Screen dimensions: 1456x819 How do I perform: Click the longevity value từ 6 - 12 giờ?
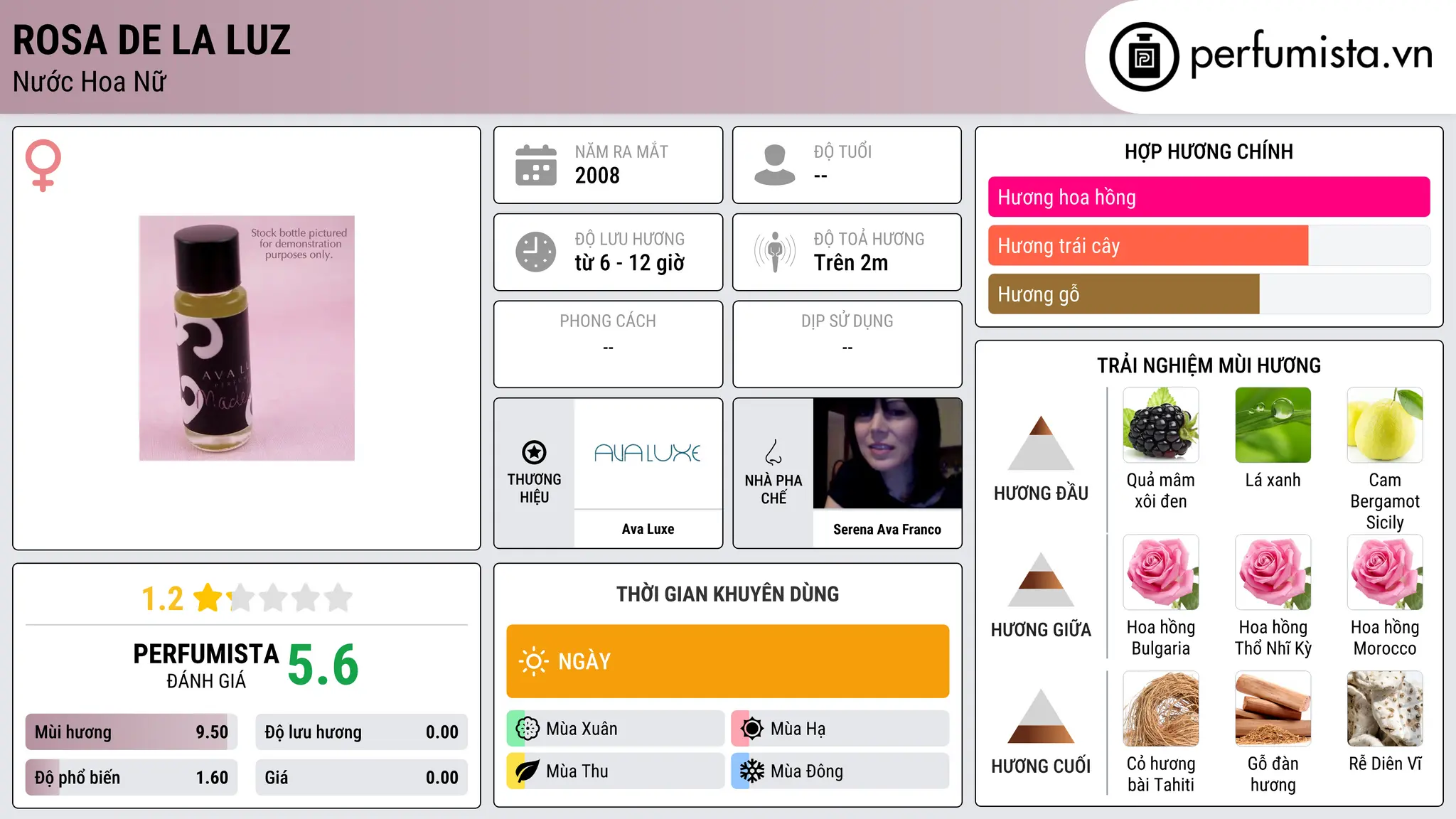coord(630,263)
